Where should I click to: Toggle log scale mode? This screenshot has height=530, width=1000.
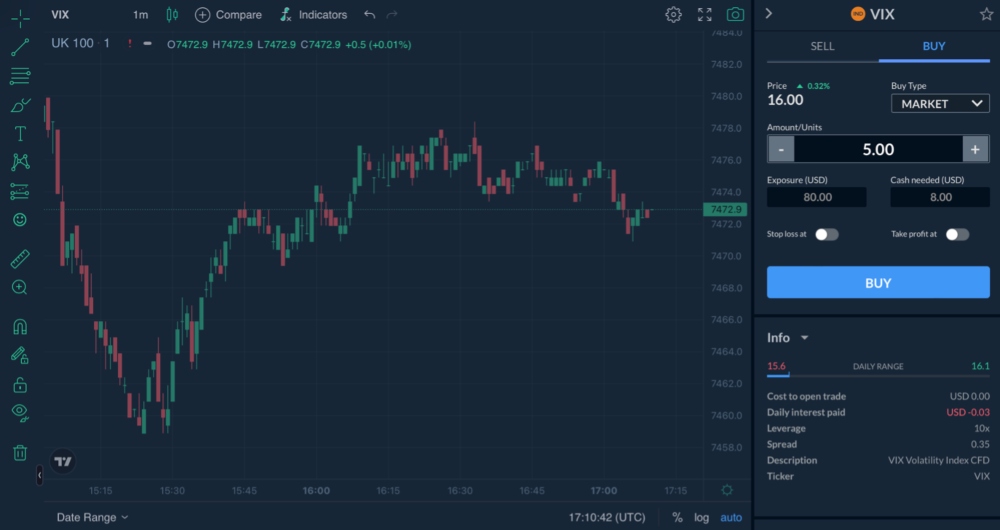[x=702, y=517]
